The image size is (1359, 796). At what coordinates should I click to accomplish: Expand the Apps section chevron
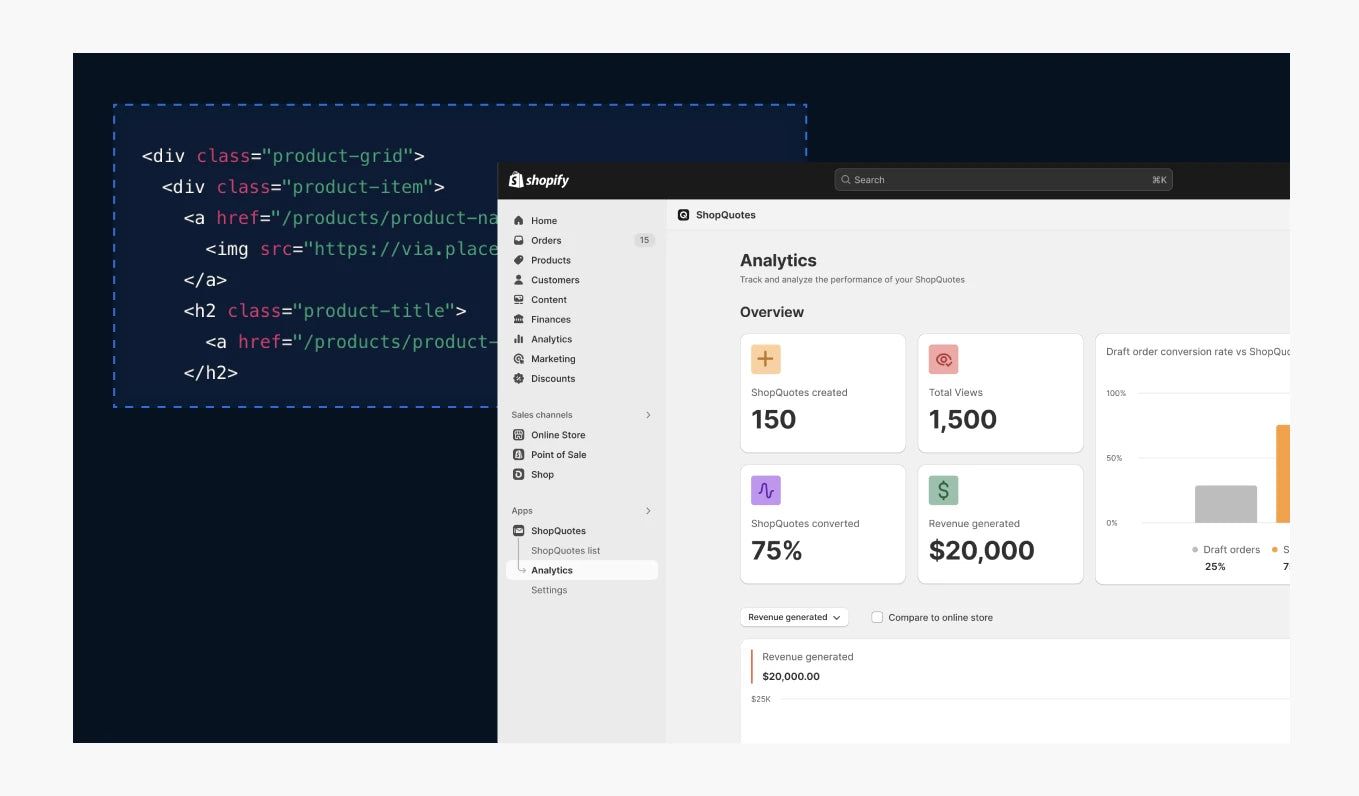pos(648,511)
